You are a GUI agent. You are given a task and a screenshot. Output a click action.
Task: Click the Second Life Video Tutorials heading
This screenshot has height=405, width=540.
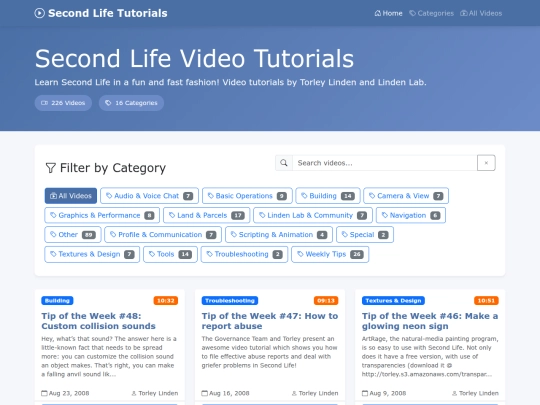tap(195, 59)
